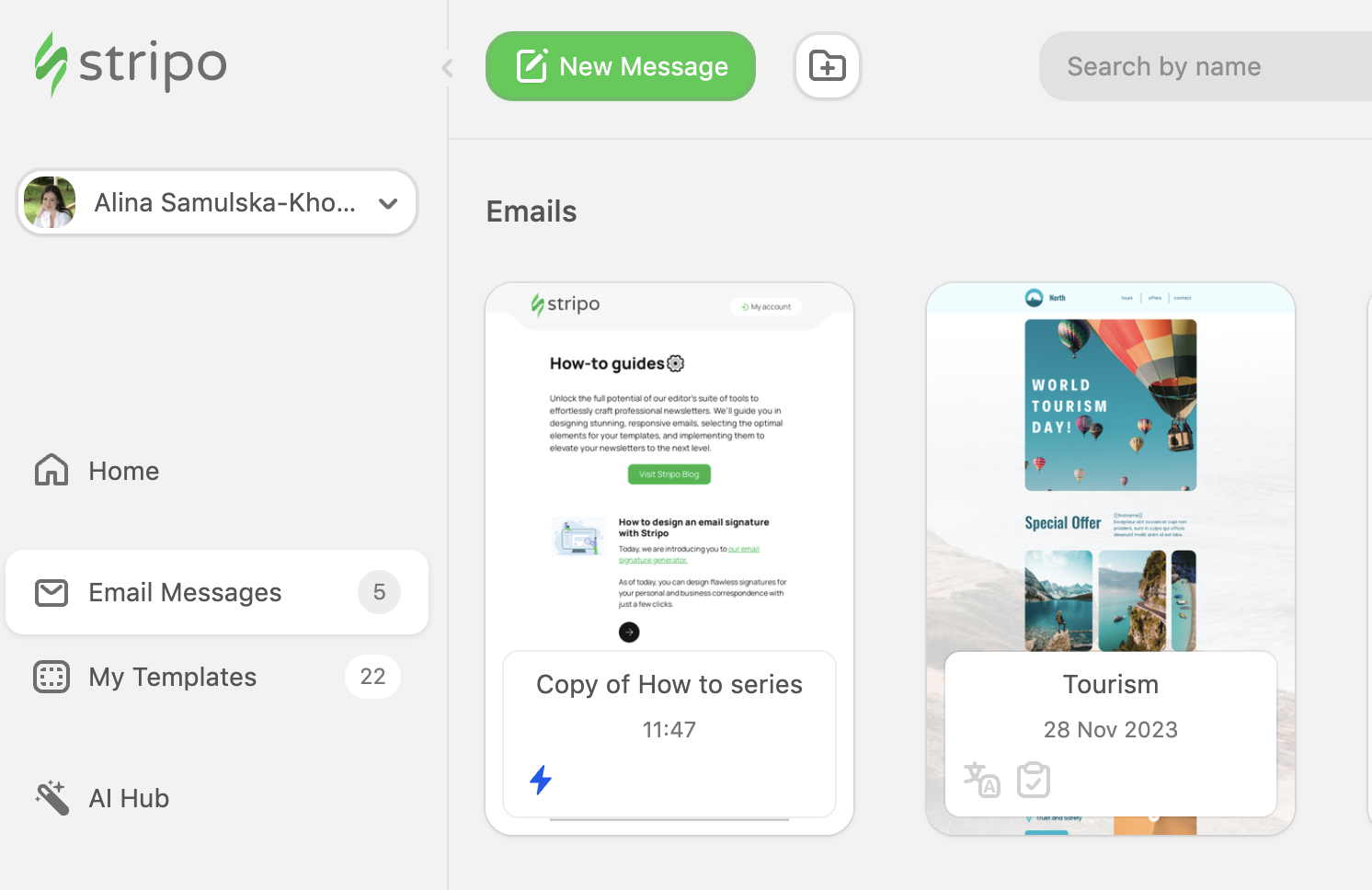
Task: Click the user profile avatar
Action: 50,202
